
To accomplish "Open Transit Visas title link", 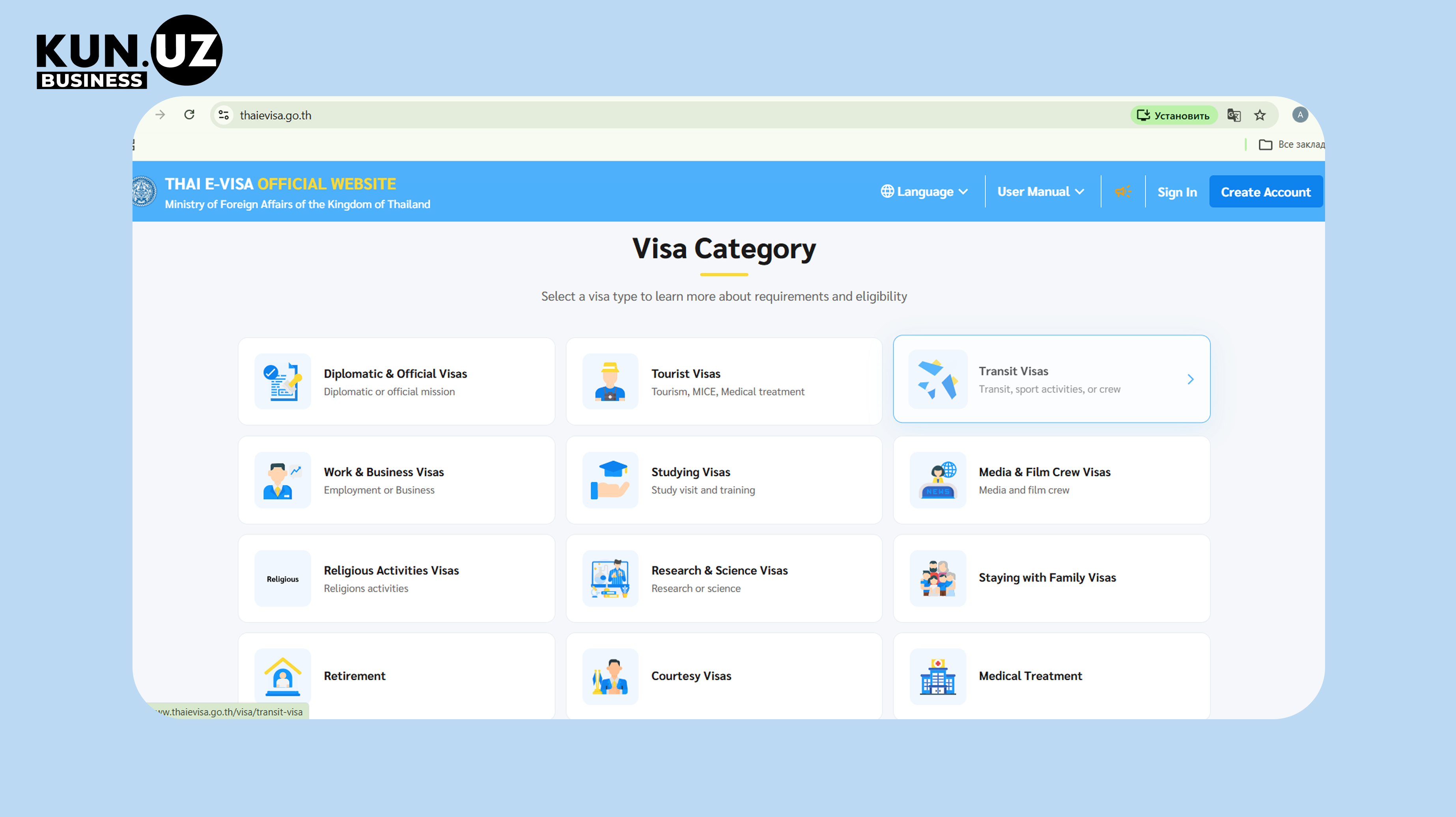I will point(1014,371).
